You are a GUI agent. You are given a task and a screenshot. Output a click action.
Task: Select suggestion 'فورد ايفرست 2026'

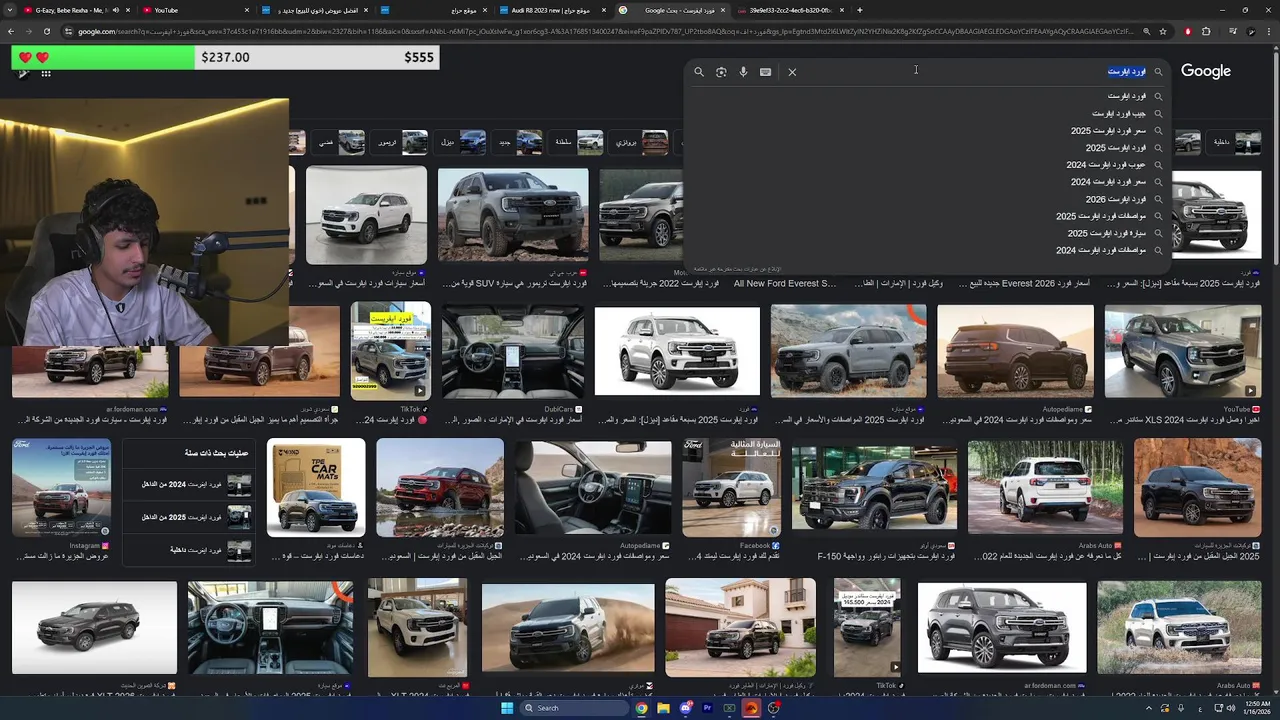pos(928,199)
